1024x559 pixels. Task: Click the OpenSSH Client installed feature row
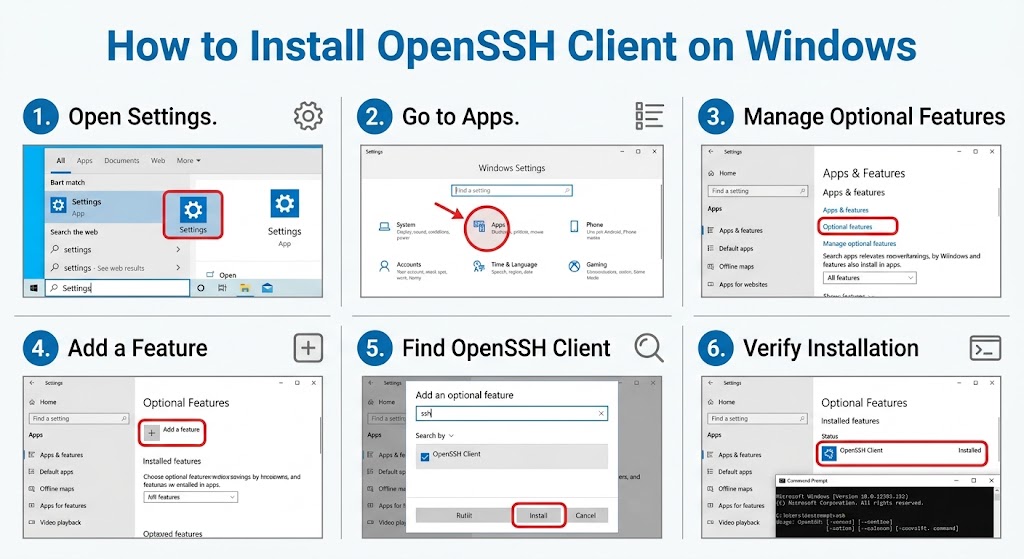pos(902,452)
